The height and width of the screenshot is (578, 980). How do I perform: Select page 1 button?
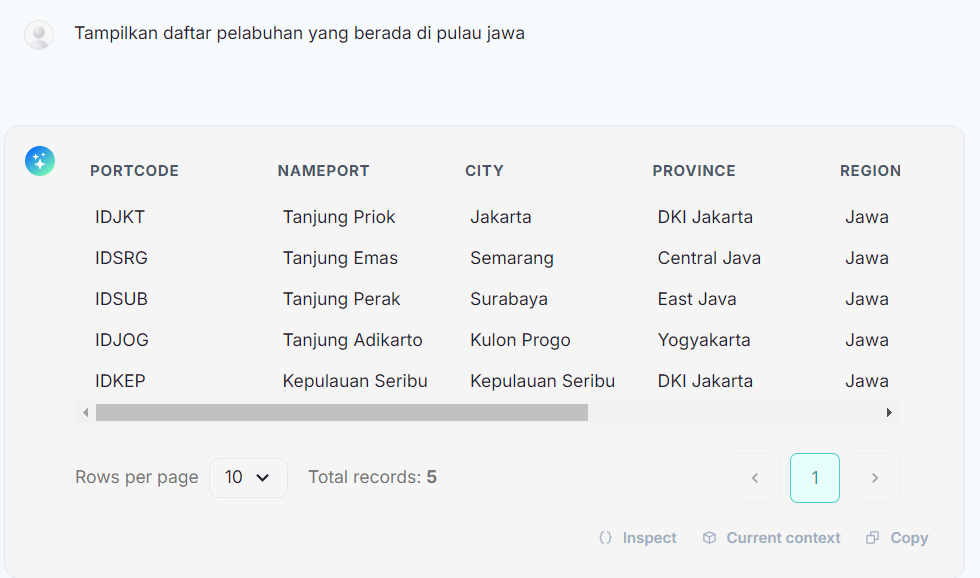[815, 478]
